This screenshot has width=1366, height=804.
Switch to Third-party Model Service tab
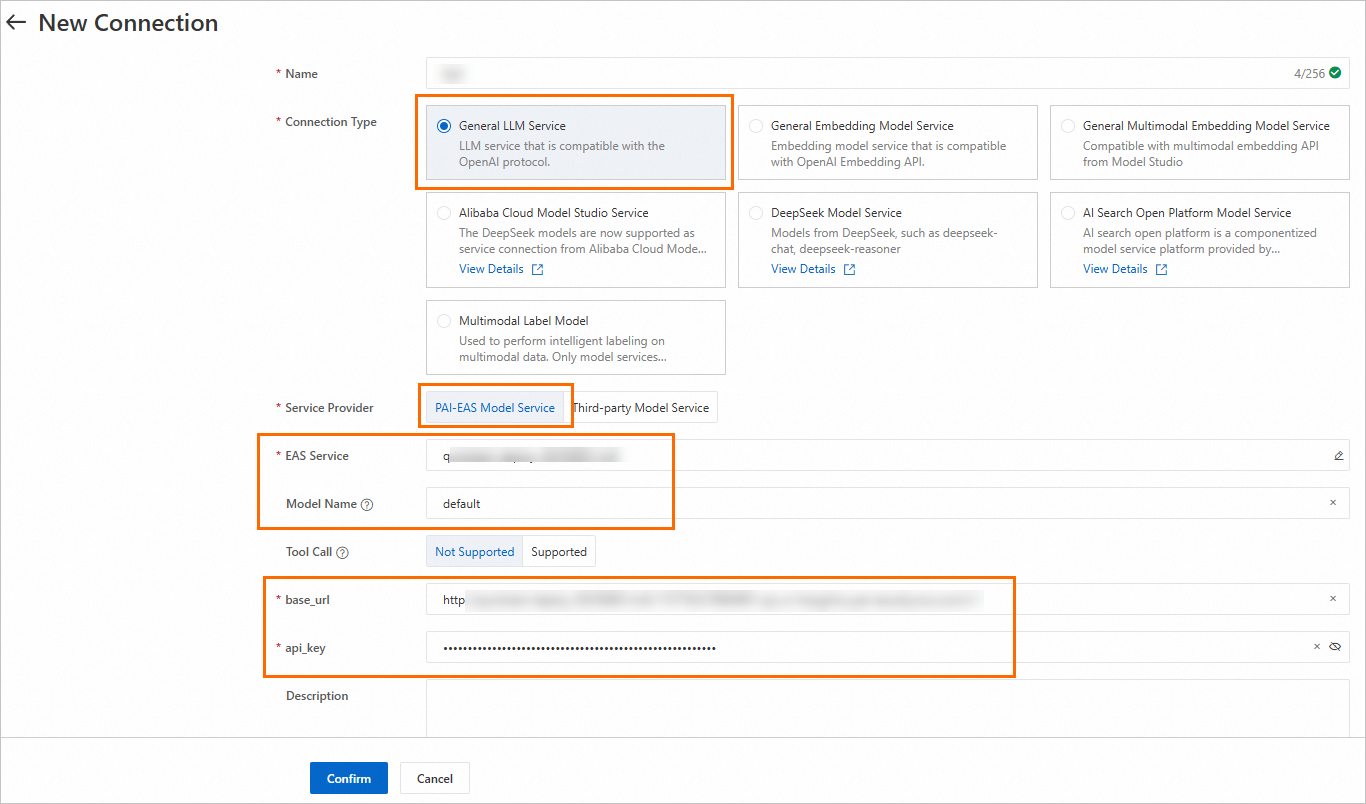point(640,408)
